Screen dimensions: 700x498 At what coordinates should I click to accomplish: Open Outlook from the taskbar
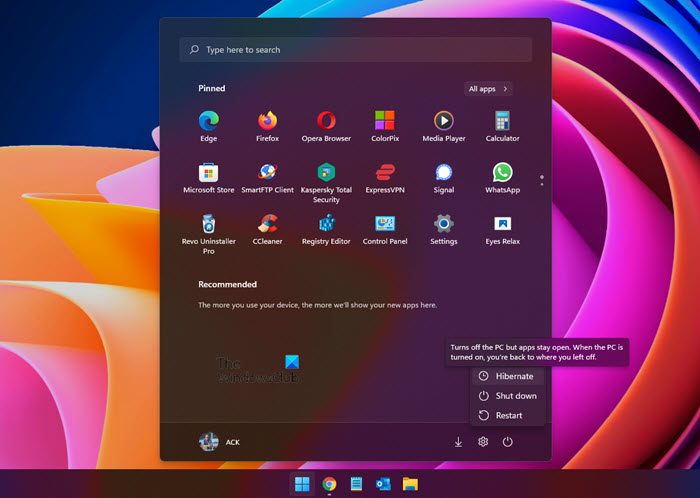pos(383,484)
